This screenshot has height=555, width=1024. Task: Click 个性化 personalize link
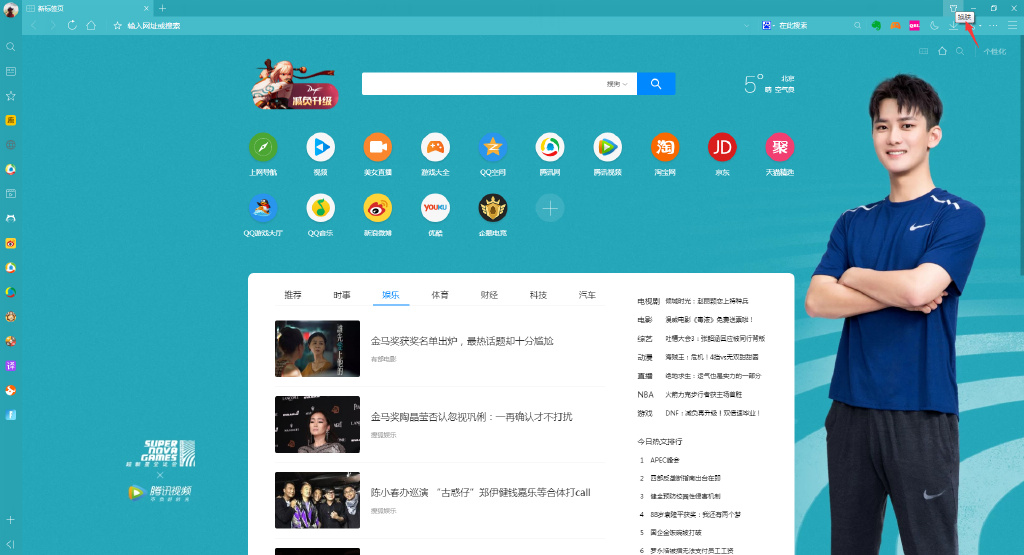pyautogui.click(x=995, y=52)
